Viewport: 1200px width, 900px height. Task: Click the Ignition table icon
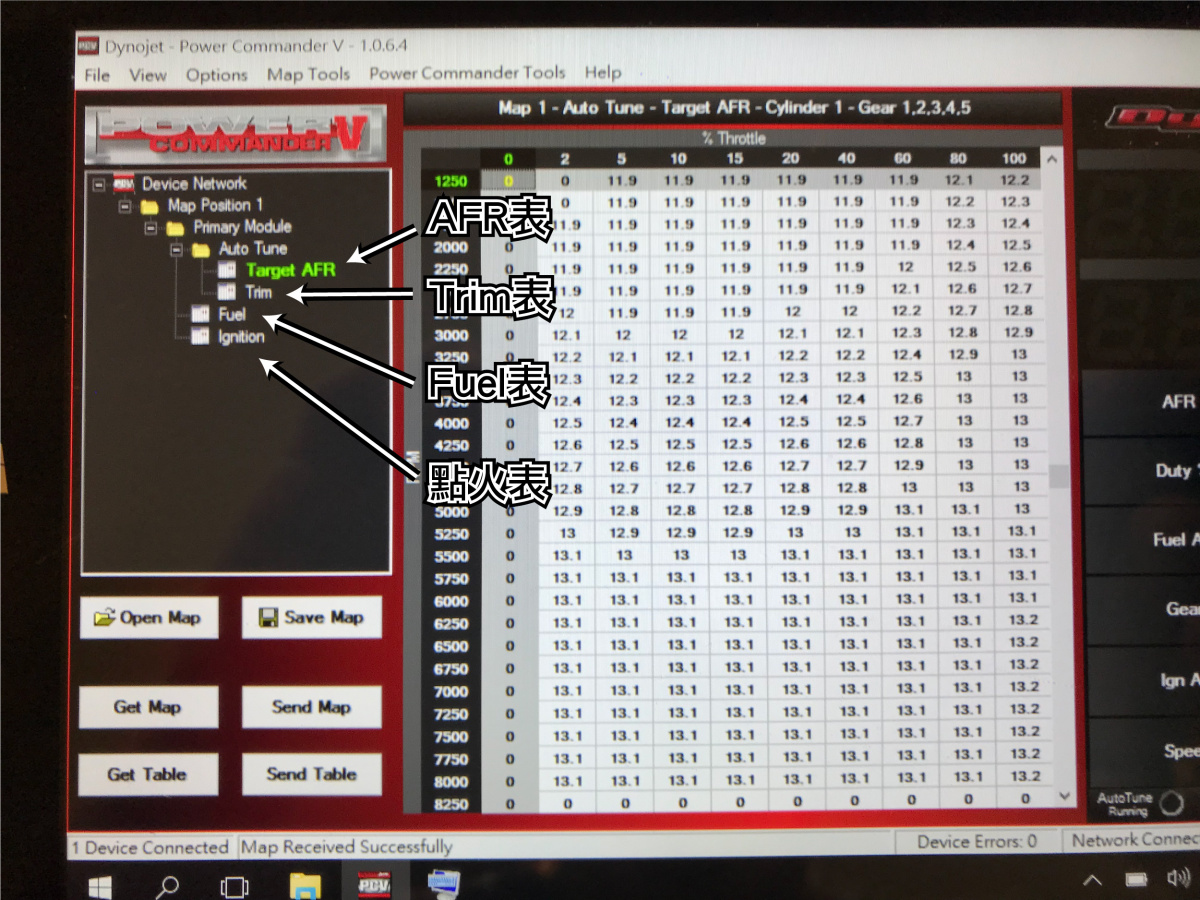tap(201, 338)
